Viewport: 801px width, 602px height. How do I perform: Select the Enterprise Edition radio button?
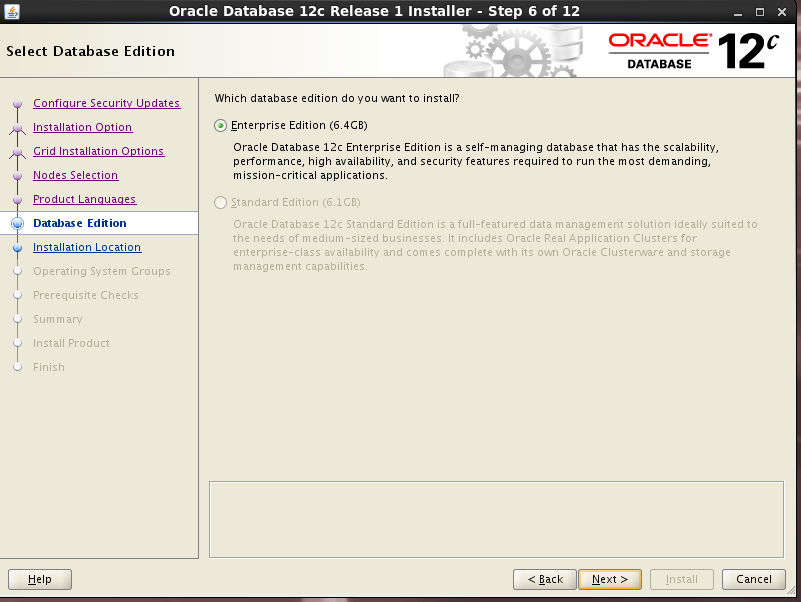220,126
